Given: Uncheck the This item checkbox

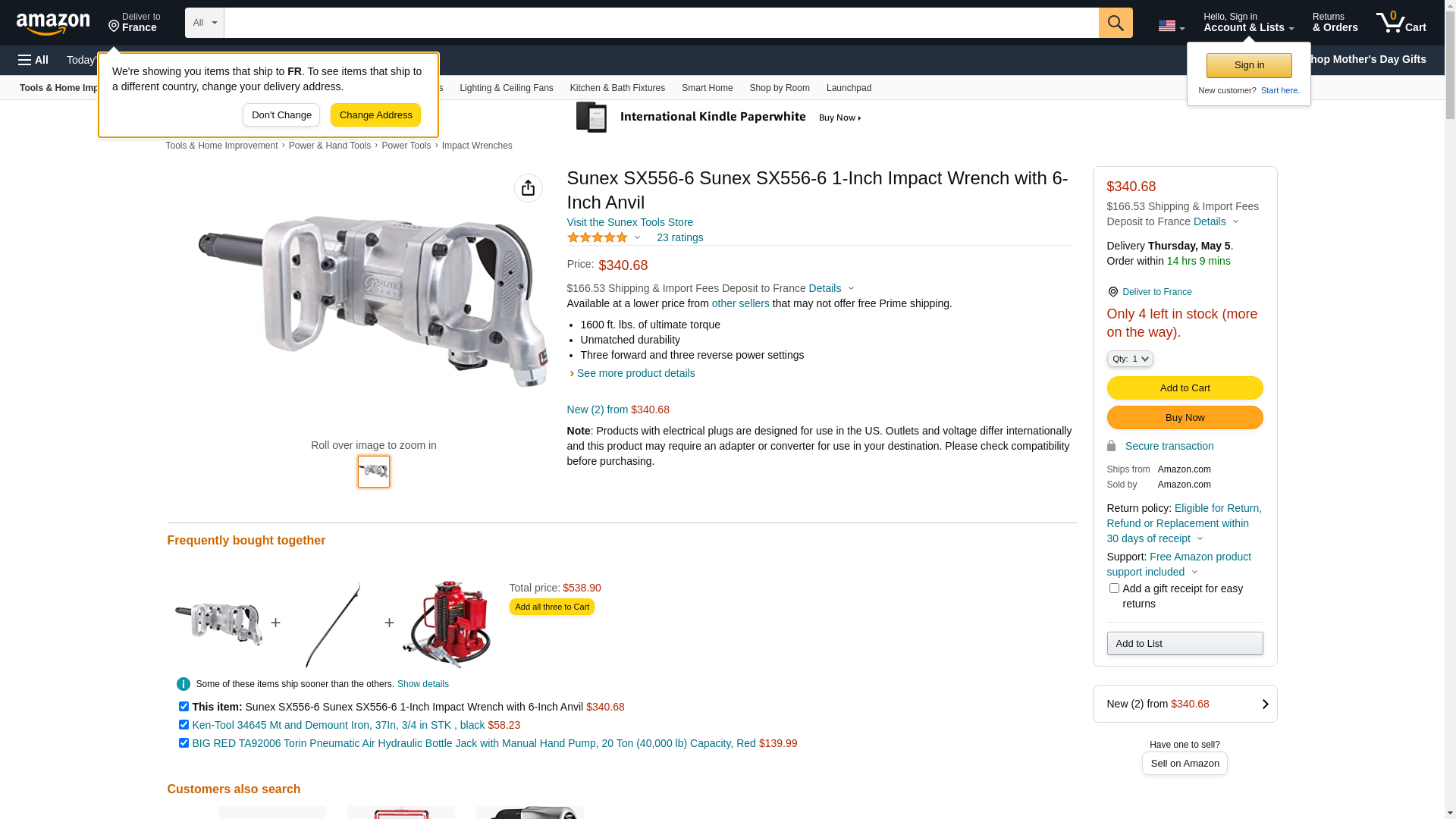Looking at the screenshot, I should (184, 706).
